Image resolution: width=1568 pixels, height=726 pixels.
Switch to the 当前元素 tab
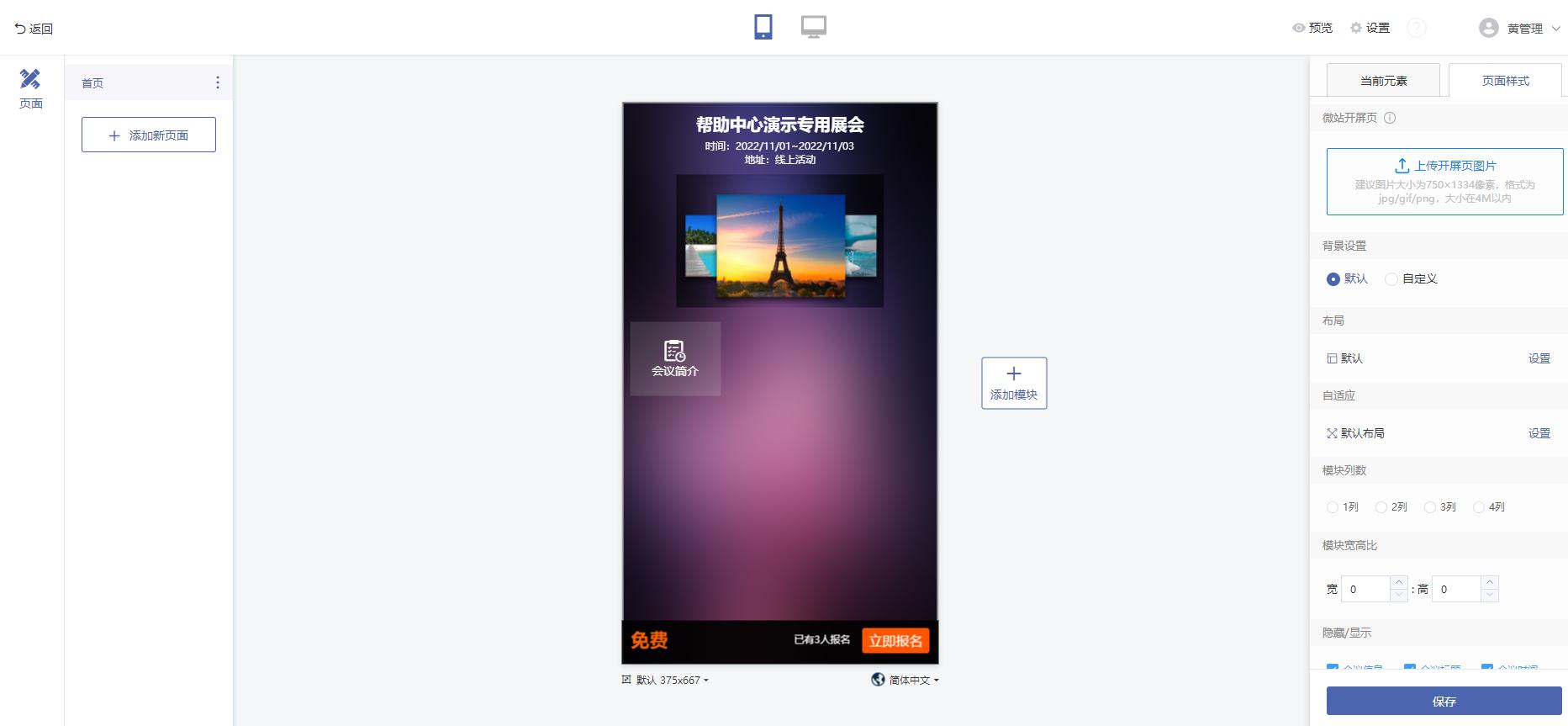point(1383,81)
